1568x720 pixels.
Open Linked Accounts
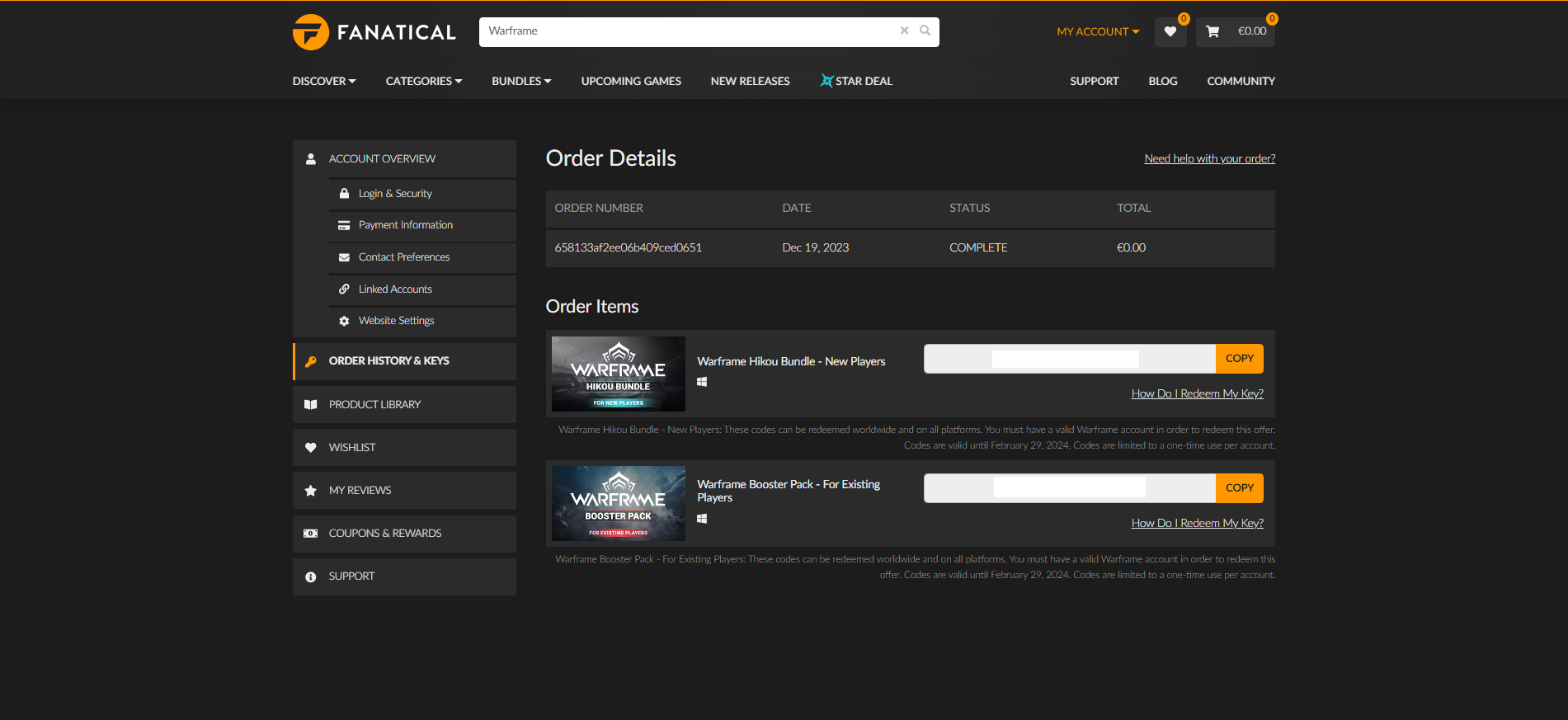pos(422,289)
